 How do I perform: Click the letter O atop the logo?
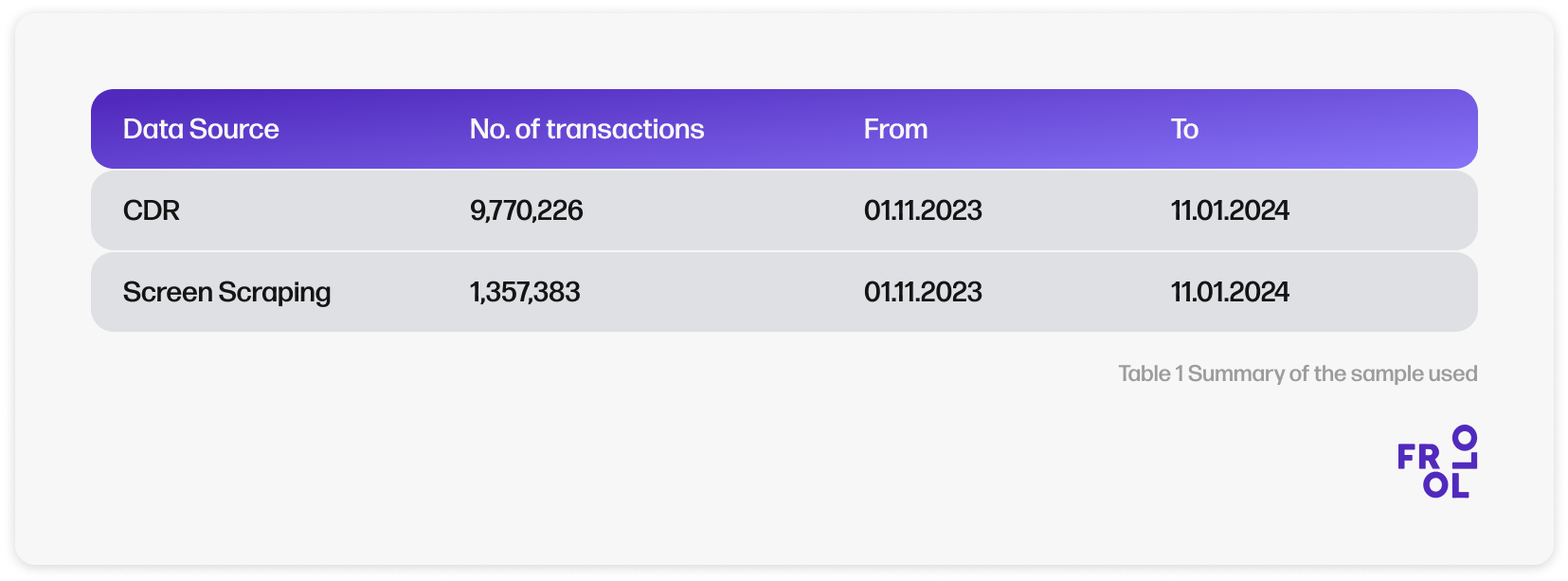coord(1465,436)
